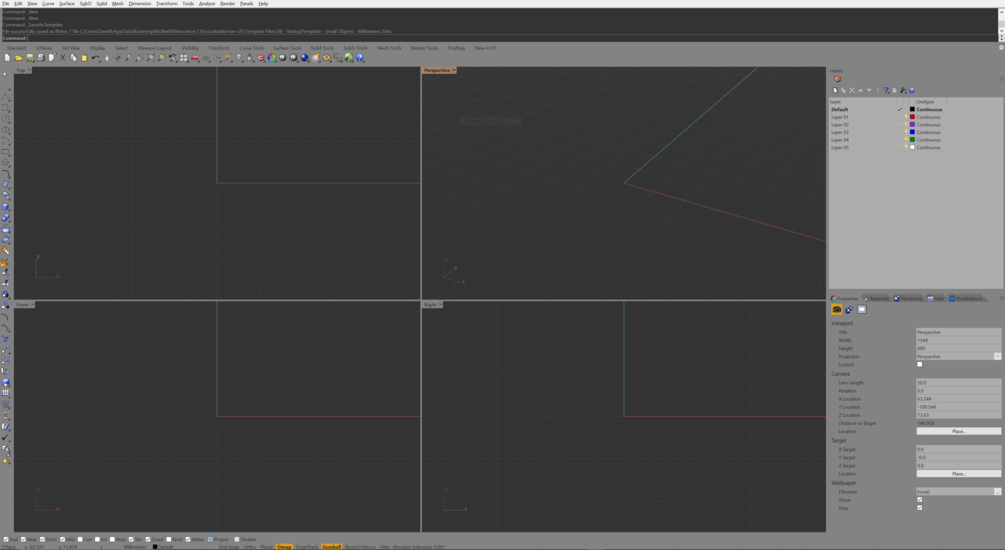
Task: Click New Layer icon in Layers panel
Action: tap(835, 90)
